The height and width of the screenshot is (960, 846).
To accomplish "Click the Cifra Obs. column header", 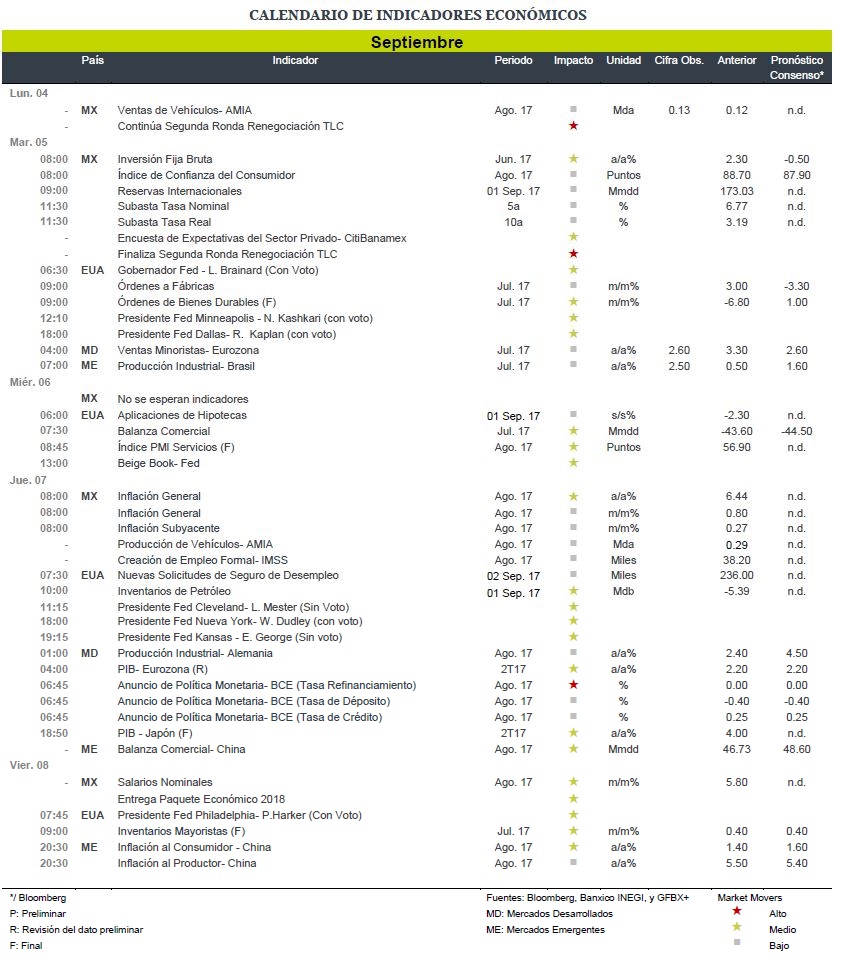I will point(679,60).
